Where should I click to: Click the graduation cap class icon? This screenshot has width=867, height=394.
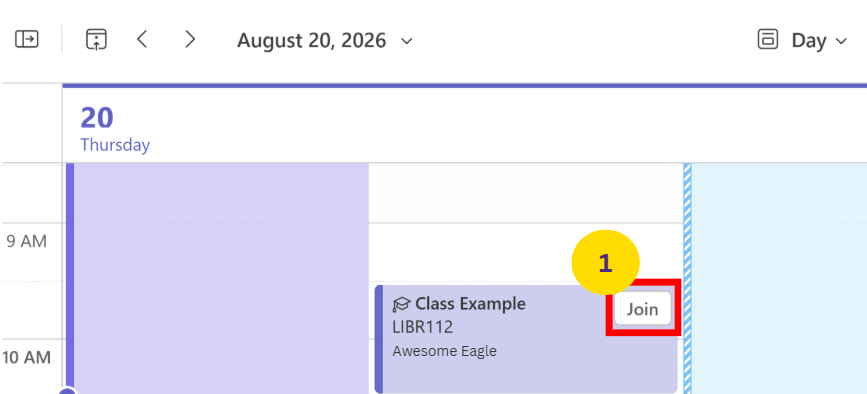click(401, 304)
